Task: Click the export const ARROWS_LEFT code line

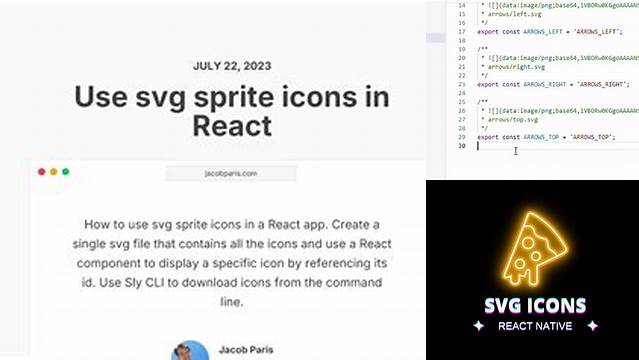Action: coord(550,31)
